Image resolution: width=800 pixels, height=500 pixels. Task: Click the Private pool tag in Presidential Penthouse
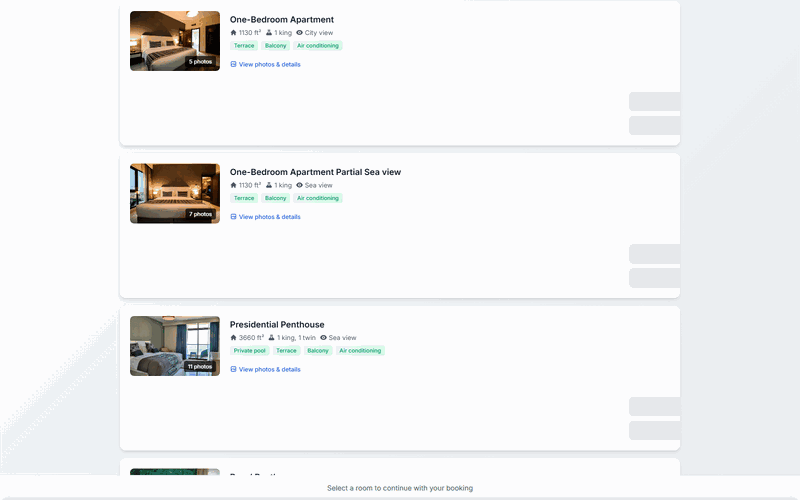250,351
